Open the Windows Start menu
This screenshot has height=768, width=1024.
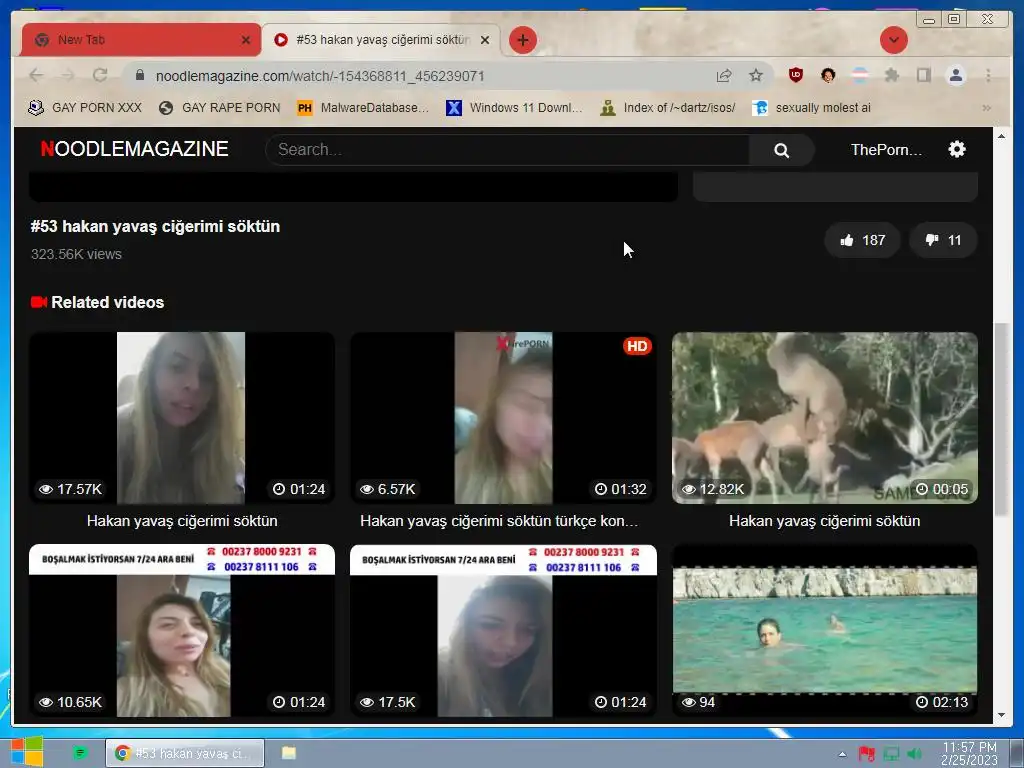tap(27, 752)
